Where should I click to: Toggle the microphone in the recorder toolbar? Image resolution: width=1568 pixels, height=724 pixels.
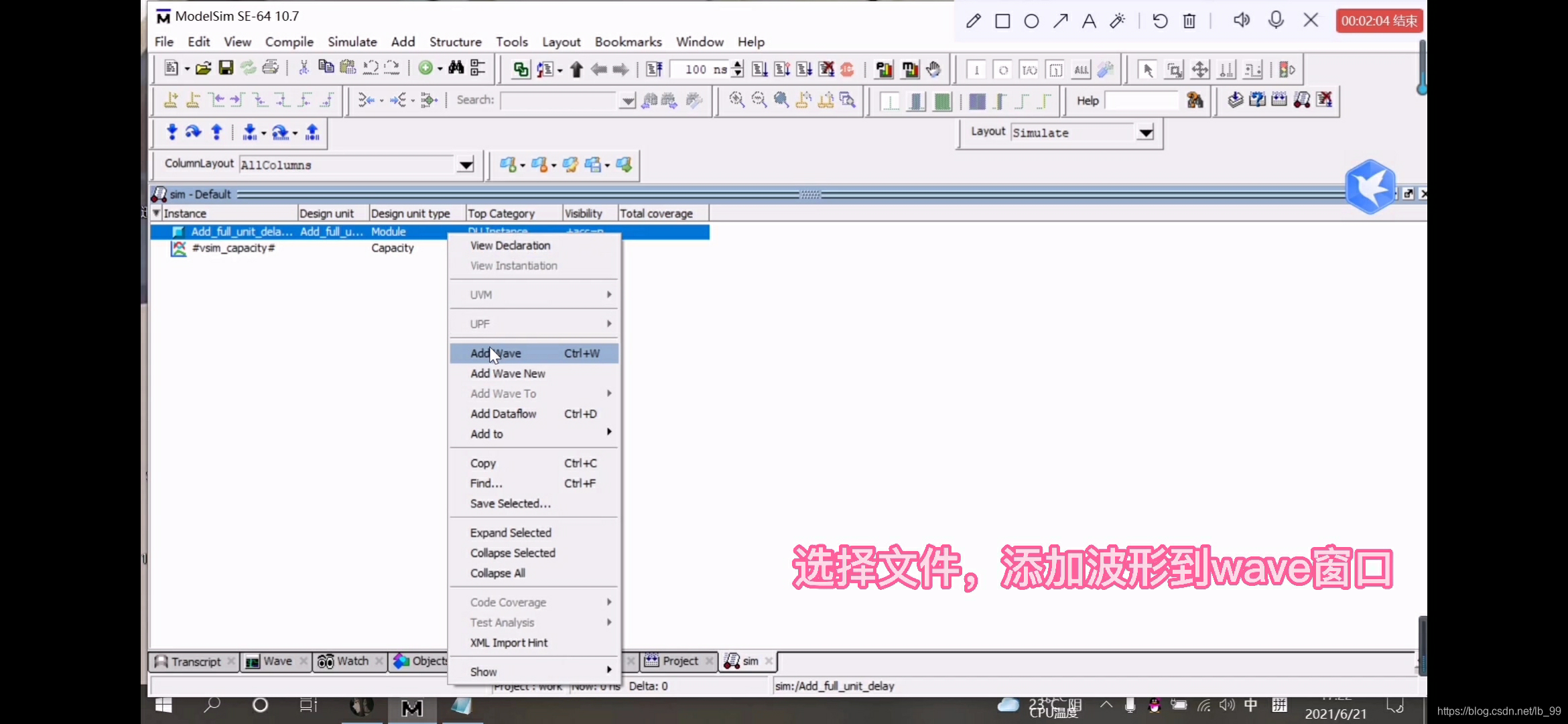(x=1276, y=20)
